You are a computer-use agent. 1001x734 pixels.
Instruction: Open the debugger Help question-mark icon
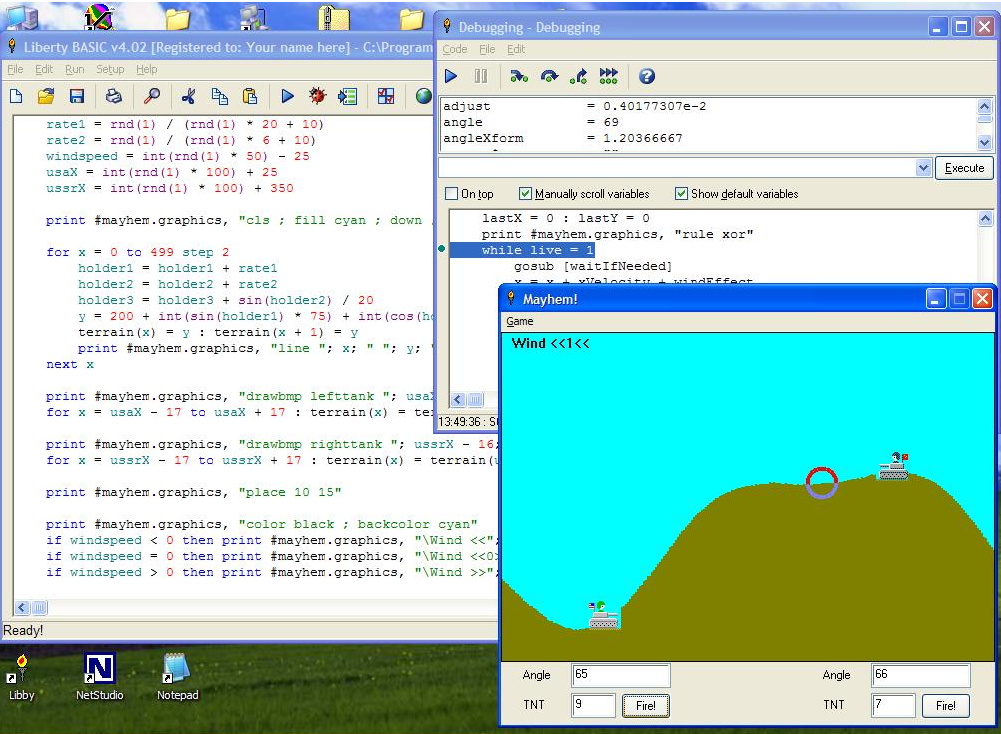coord(646,76)
